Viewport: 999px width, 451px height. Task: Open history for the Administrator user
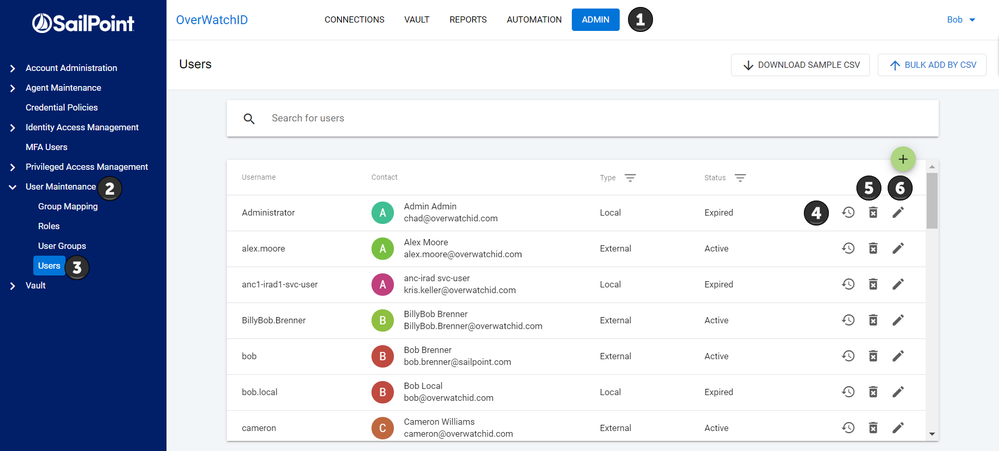pyautogui.click(x=848, y=213)
